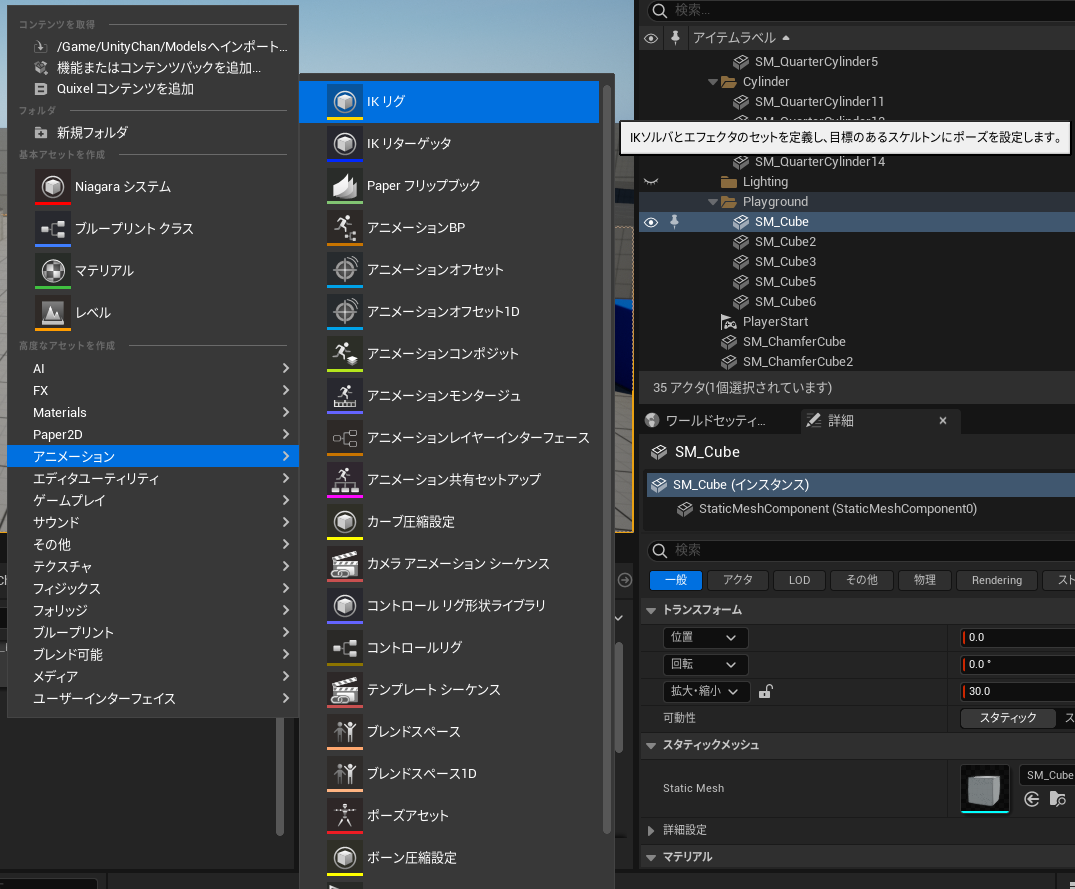The width and height of the screenshot is (1075, 889).
Task: Click the アニメーションBP icon
Action: (345, 228)
